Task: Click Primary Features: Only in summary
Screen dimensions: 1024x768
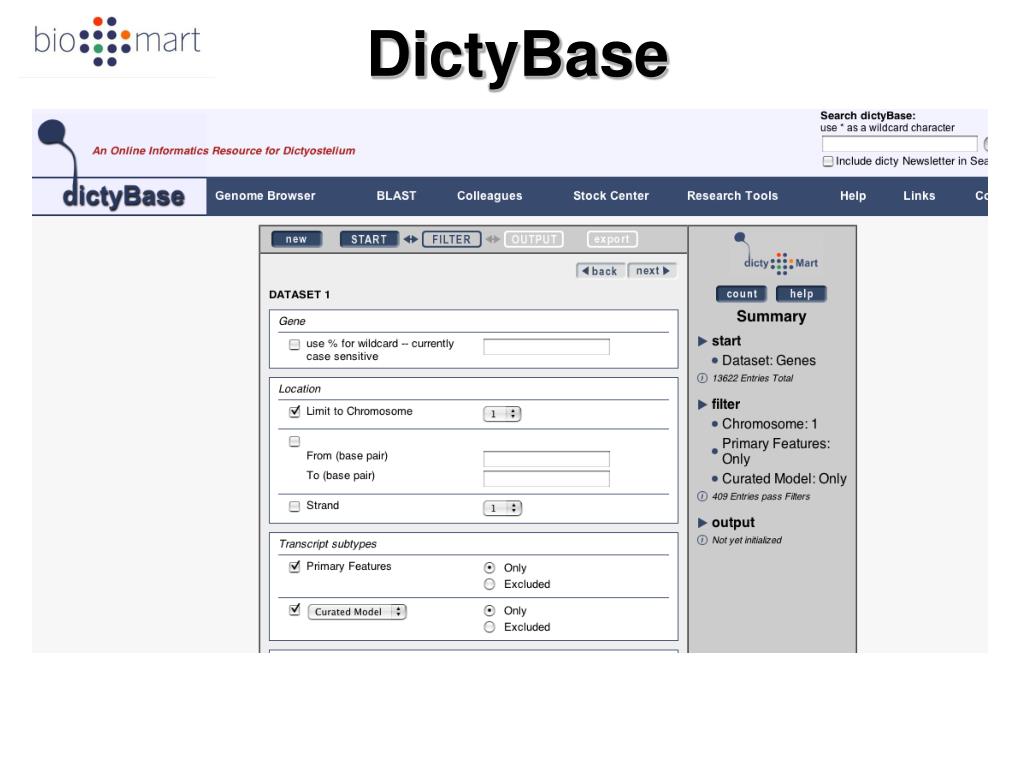Action: (776, 451)
